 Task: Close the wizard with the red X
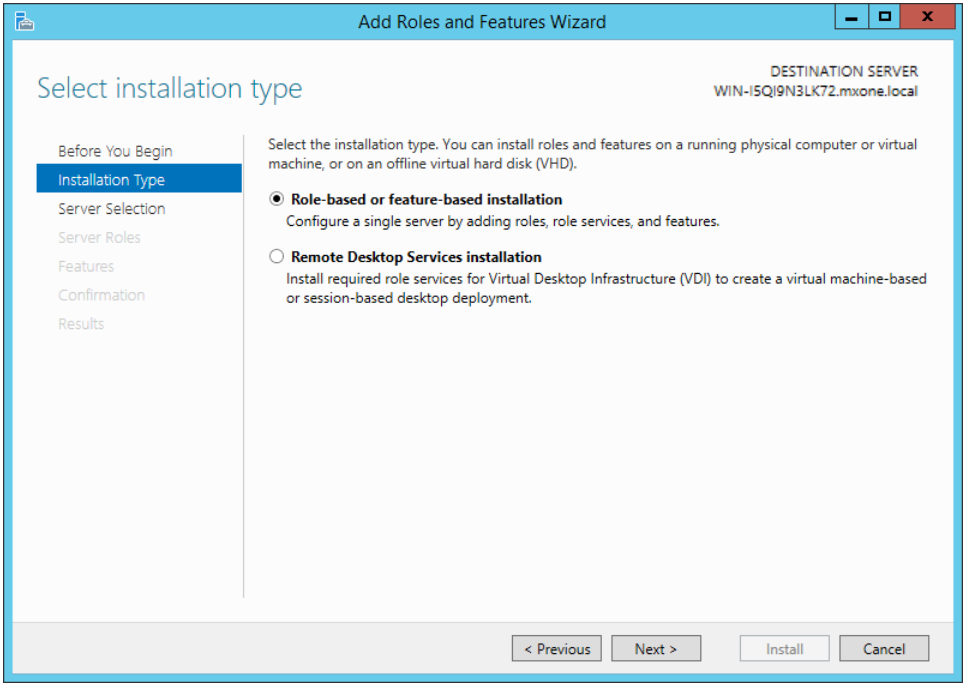click(x=927, y=17)
